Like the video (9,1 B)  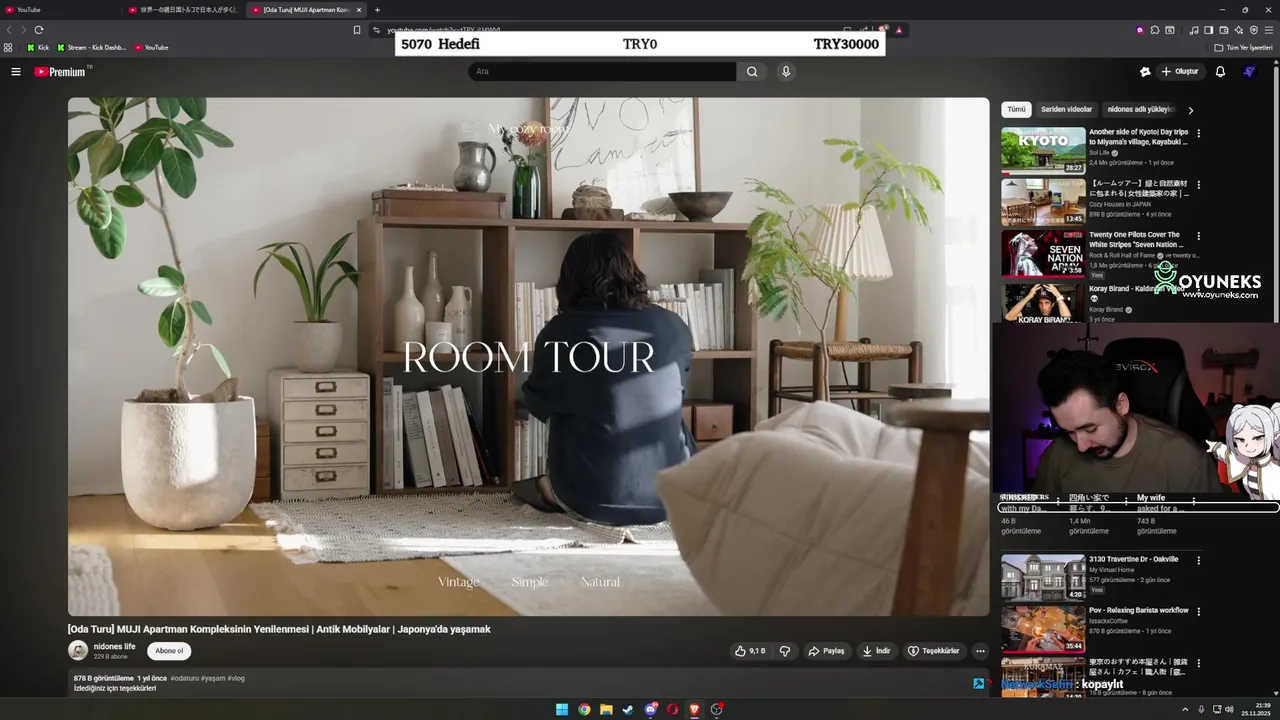click(x=750, y=651)
